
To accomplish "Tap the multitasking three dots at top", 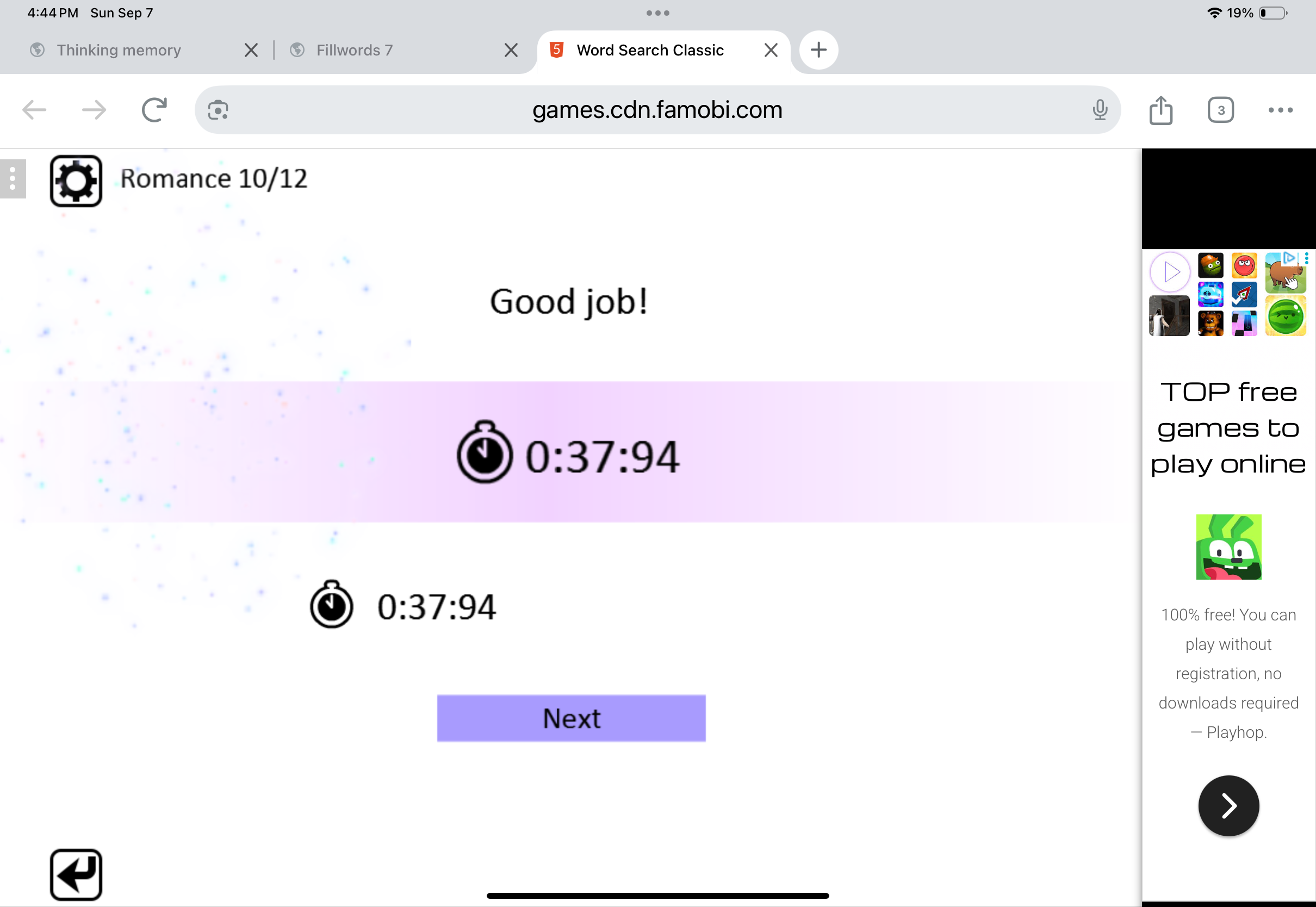I will tap(658, 13).
